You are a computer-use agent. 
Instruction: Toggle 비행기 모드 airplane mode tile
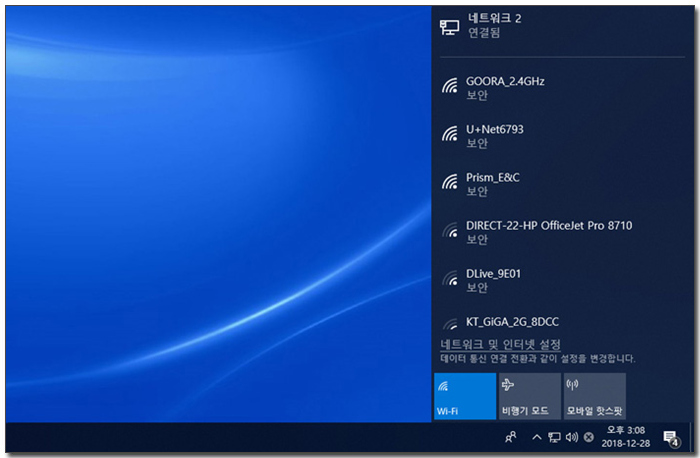[529, 396]
